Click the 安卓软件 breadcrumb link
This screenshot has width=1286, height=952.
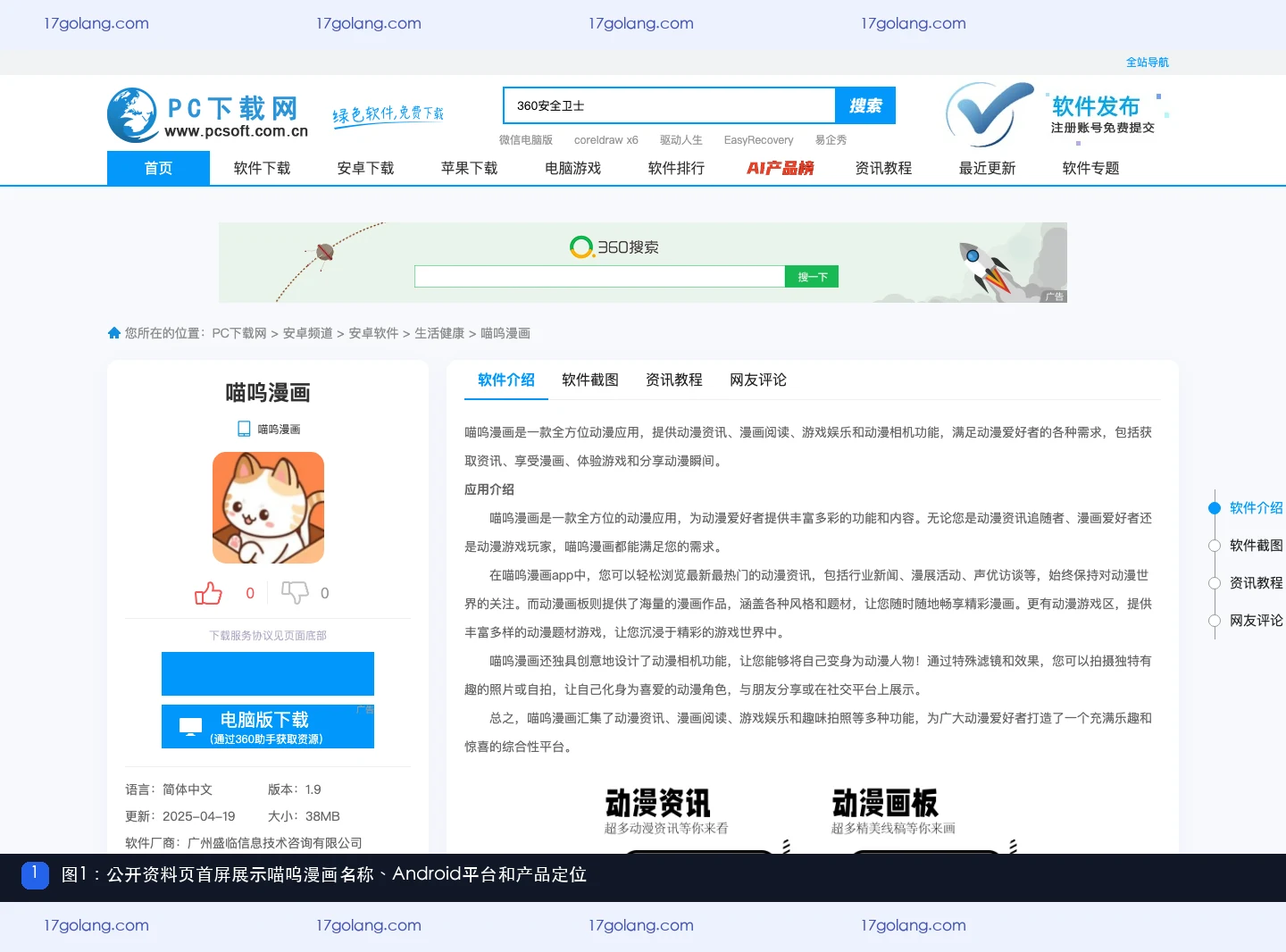coord(373,333)
